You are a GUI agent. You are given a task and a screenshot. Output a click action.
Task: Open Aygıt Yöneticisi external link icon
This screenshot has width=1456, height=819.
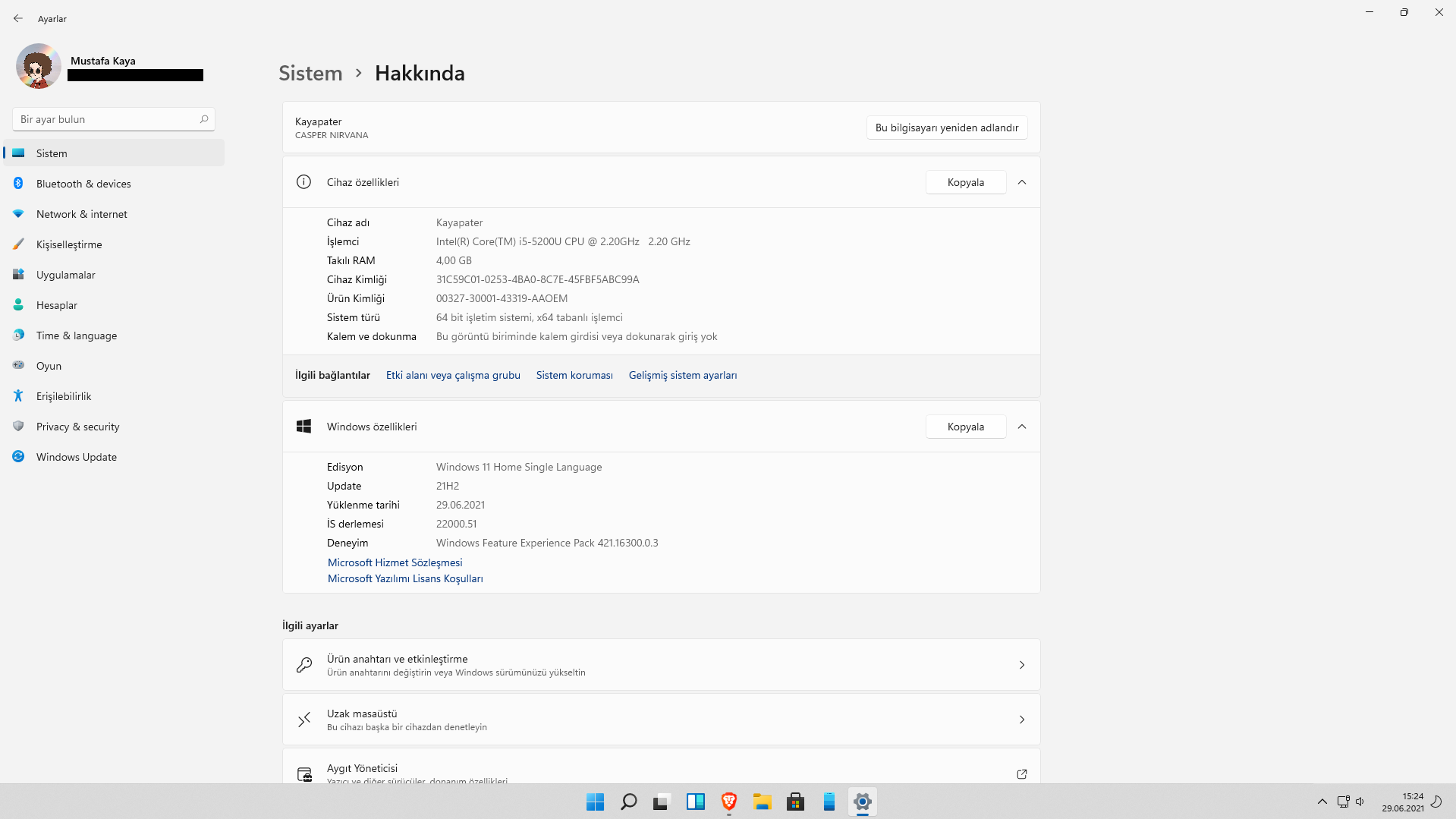(x=1022, y=774)
